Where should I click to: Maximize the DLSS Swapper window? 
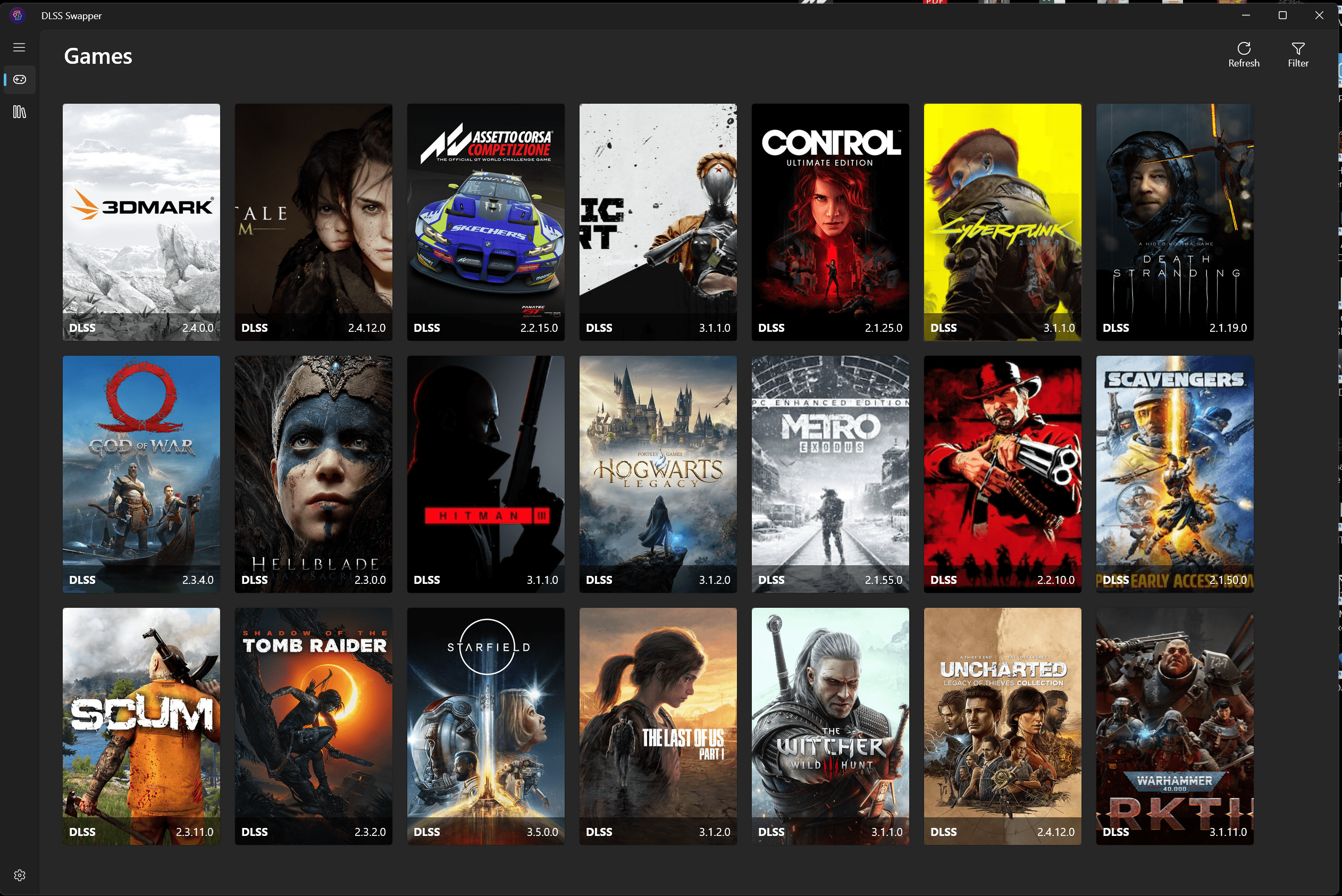tap(1282, 15)
